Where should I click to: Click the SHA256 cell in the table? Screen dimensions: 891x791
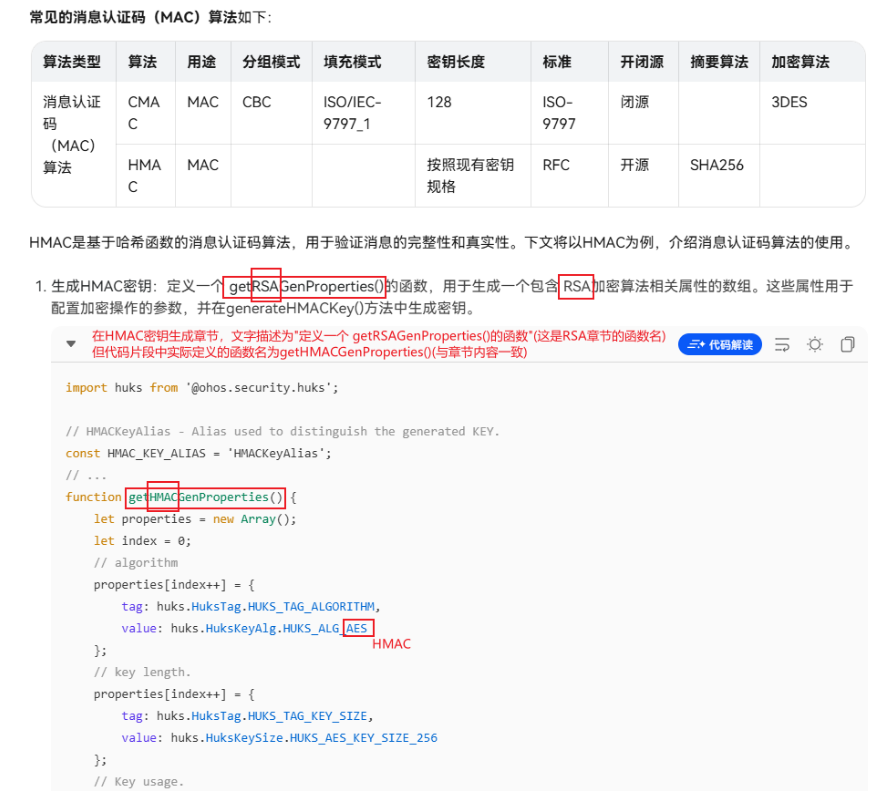[x=717, y=165]
